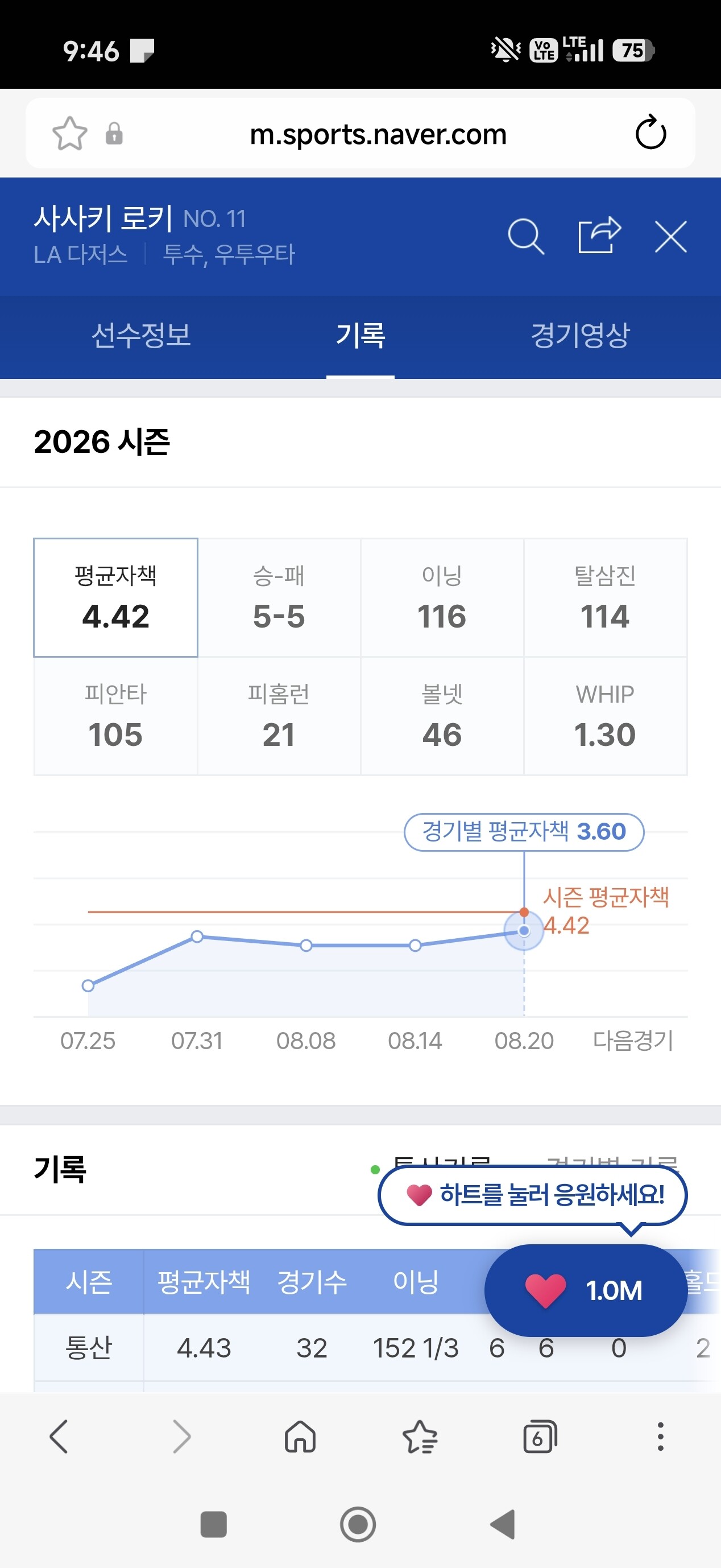Open the browser three-dot menu
The height and width of the screenshot is (1568, 721).
pyautogui.click(x=660, y=1437)
